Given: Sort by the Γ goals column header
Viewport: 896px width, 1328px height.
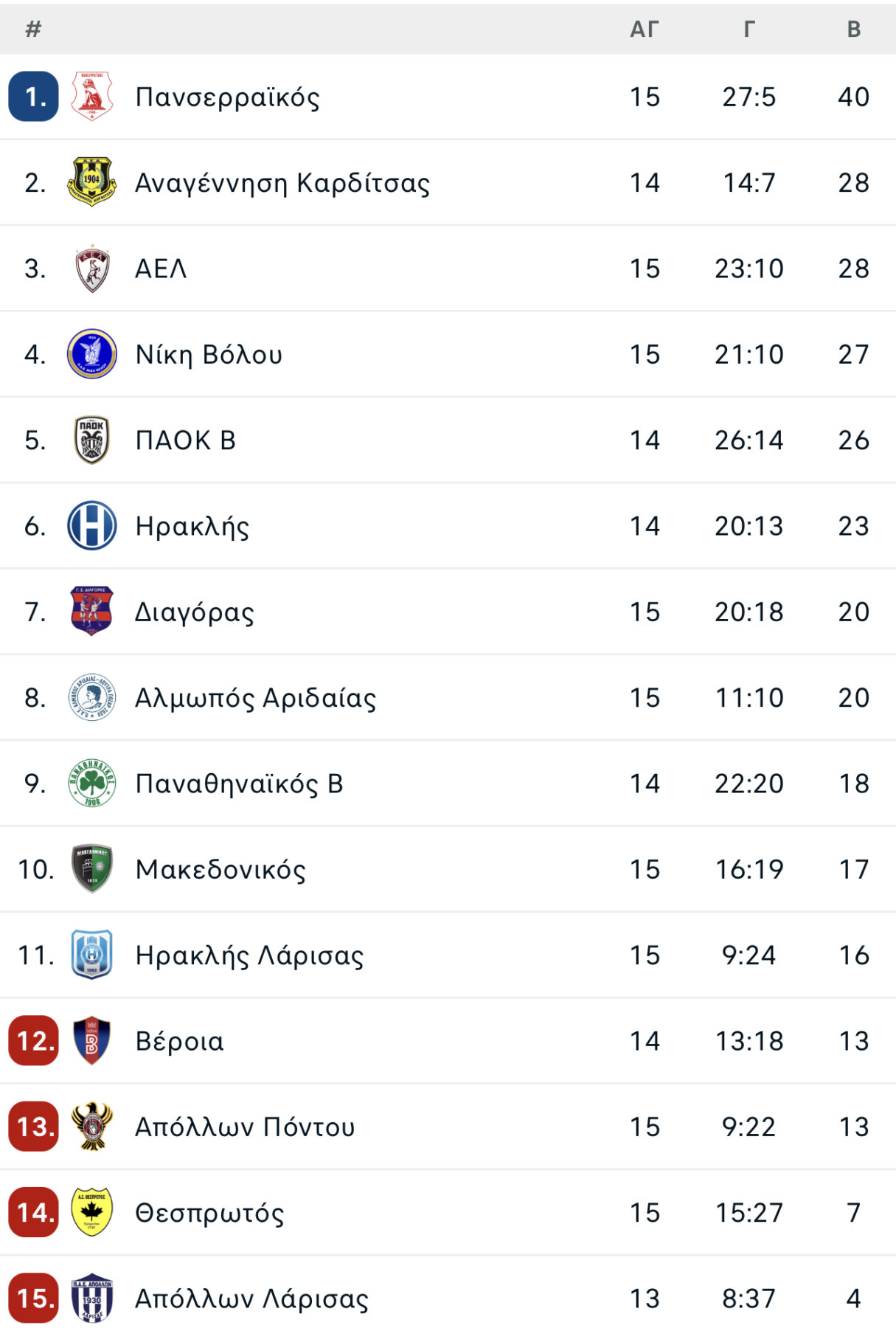Looking at the screenshot, I should coord(749,29).
